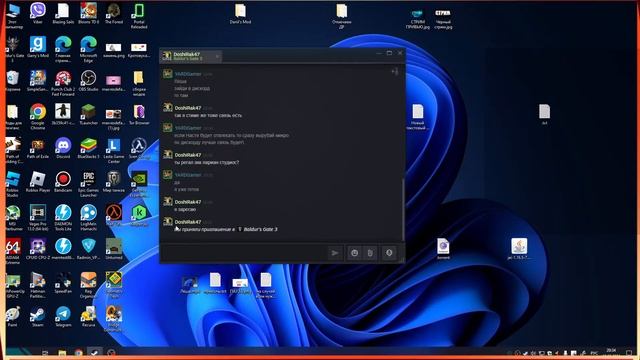Open the emoticon picker in chat
The height and width of the screenshot is (360, 640).
point(354,253)
